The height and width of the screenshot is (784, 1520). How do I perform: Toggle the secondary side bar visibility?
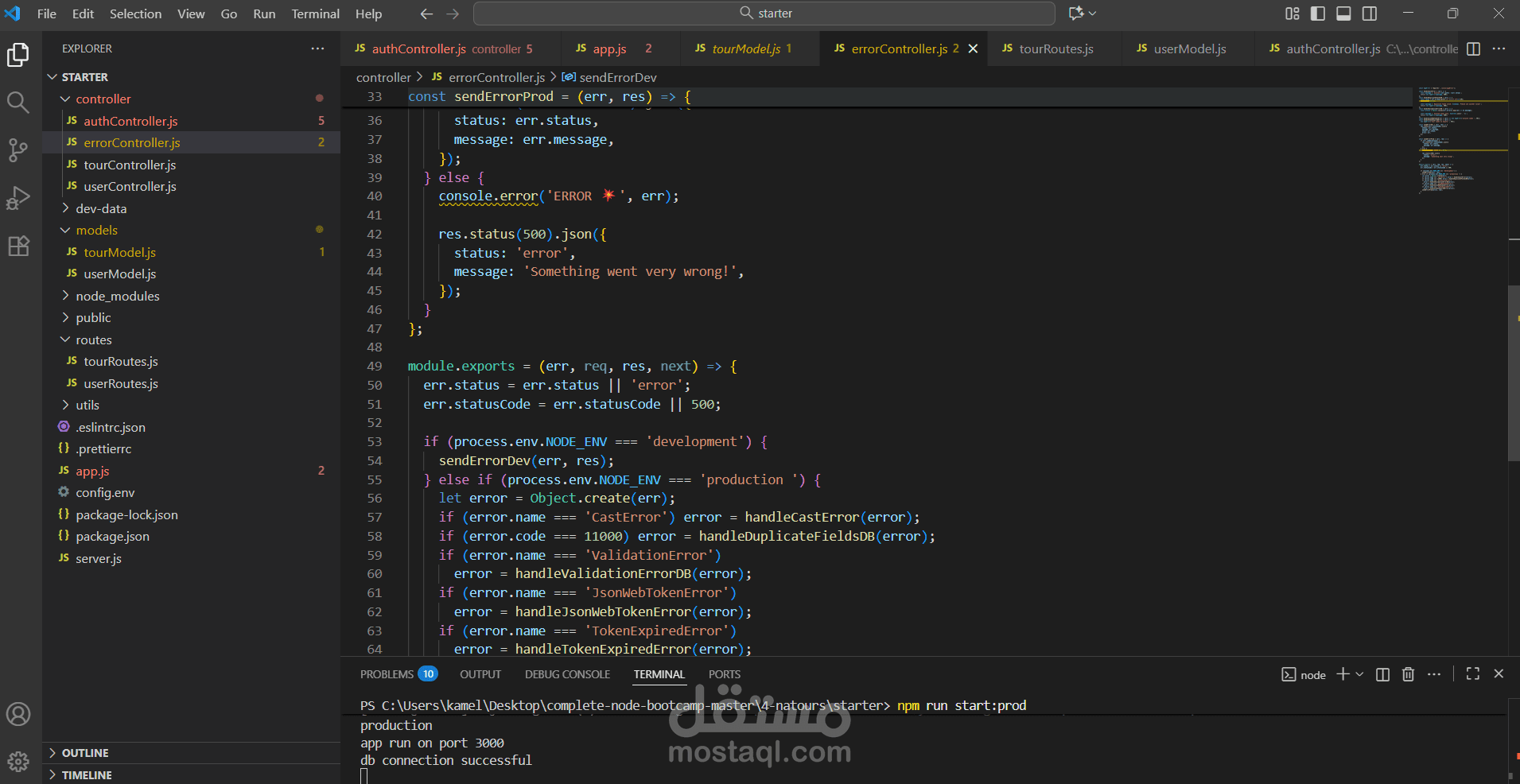coord(1370,14)
